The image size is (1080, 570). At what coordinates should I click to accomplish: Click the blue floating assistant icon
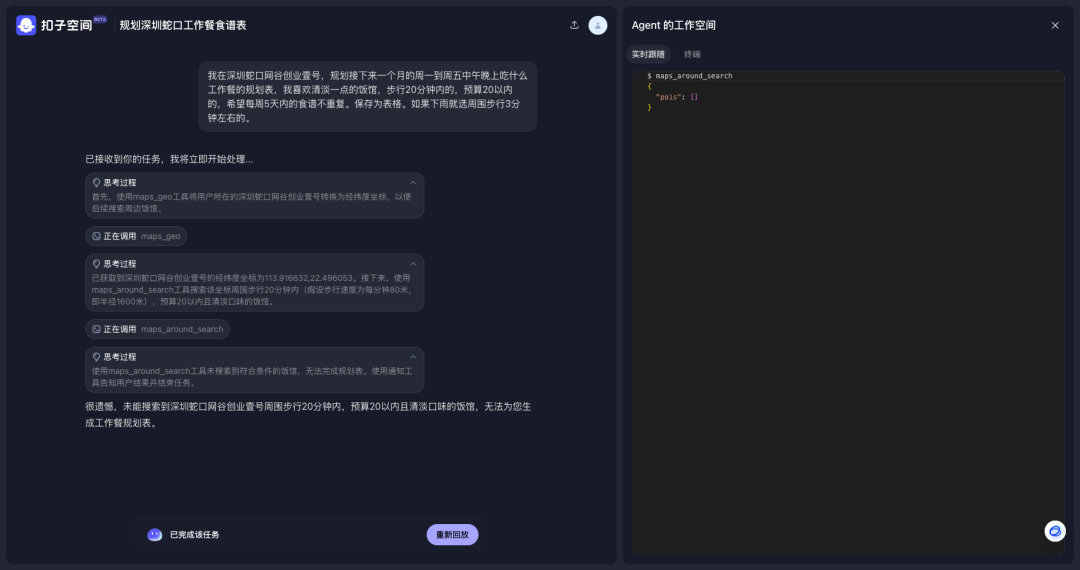tap(1055, 531)
